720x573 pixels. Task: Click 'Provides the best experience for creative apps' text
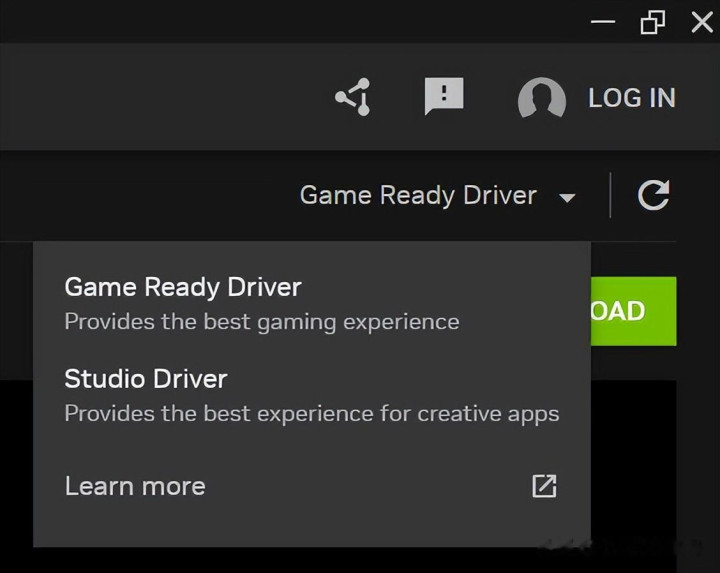311,413
